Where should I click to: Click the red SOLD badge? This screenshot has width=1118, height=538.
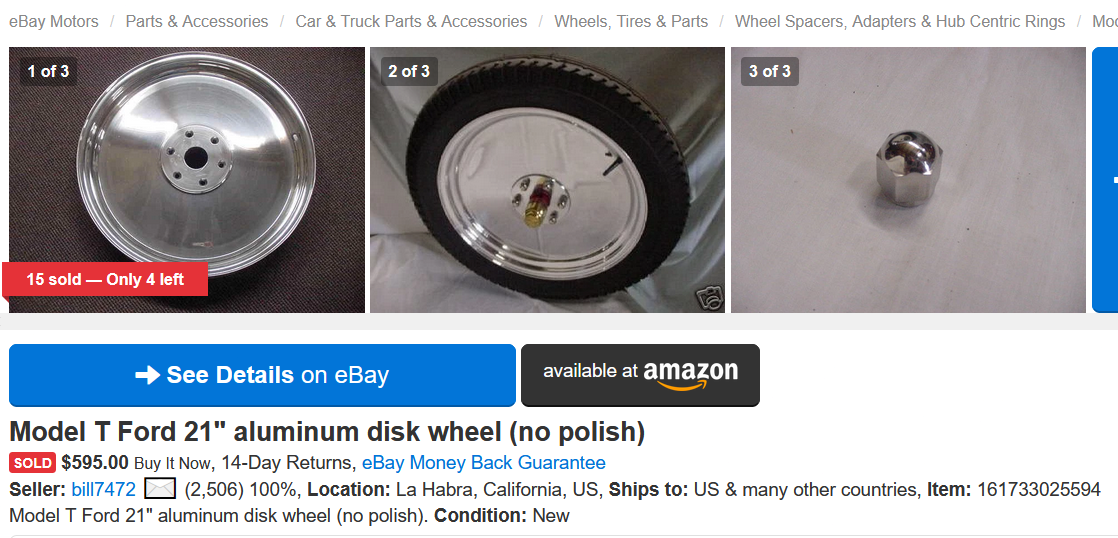32,463
